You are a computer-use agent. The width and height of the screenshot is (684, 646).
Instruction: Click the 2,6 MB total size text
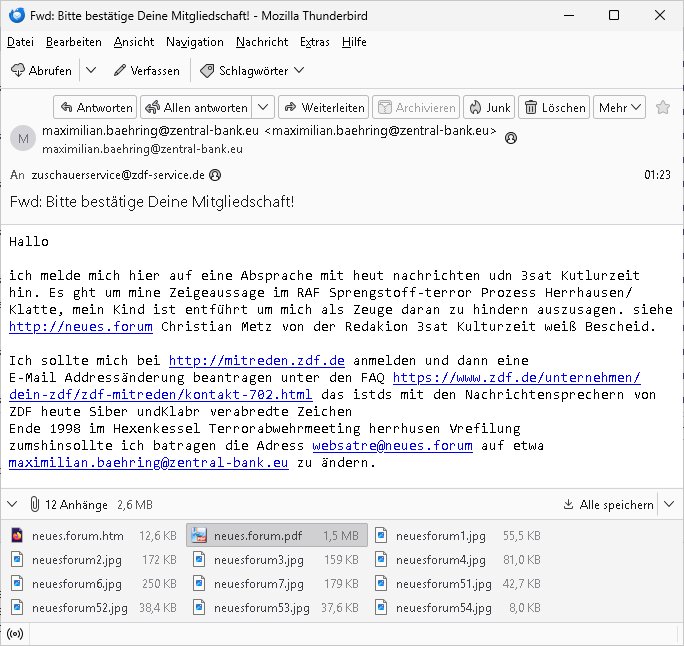click(135, 505)
